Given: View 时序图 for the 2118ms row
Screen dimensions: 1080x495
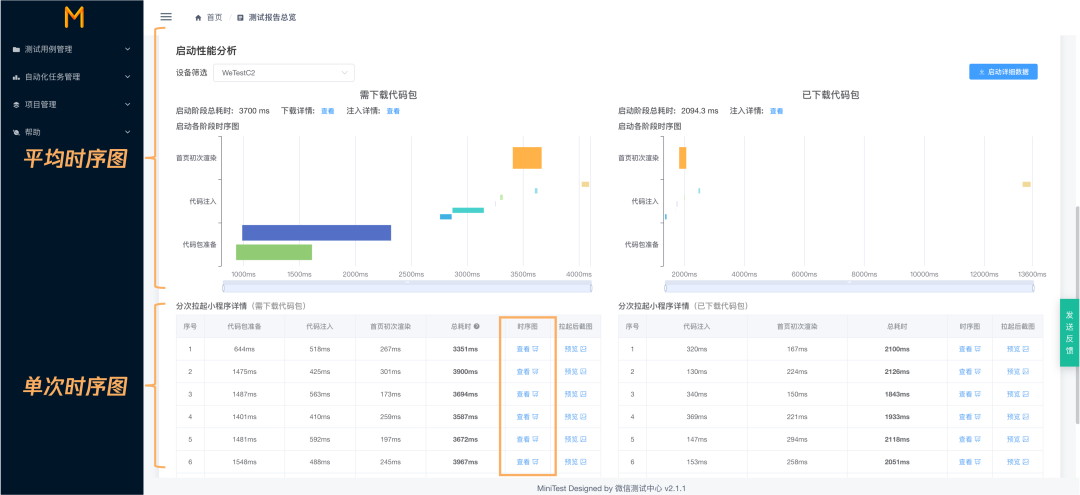Looking at the screenshot, I should click(x=969, y=439).
